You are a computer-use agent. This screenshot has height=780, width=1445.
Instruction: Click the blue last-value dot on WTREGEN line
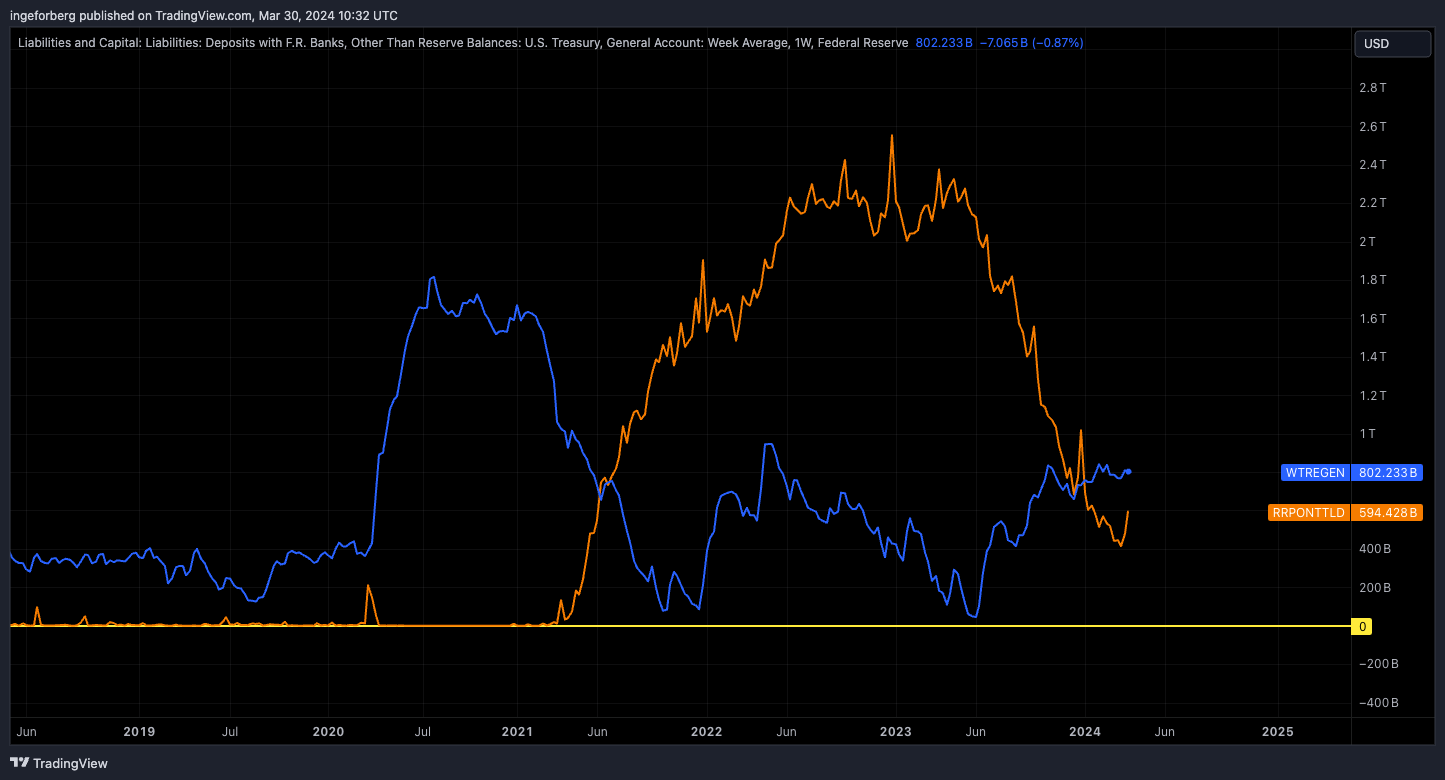pyautogui.click(x=1129, y=471)
